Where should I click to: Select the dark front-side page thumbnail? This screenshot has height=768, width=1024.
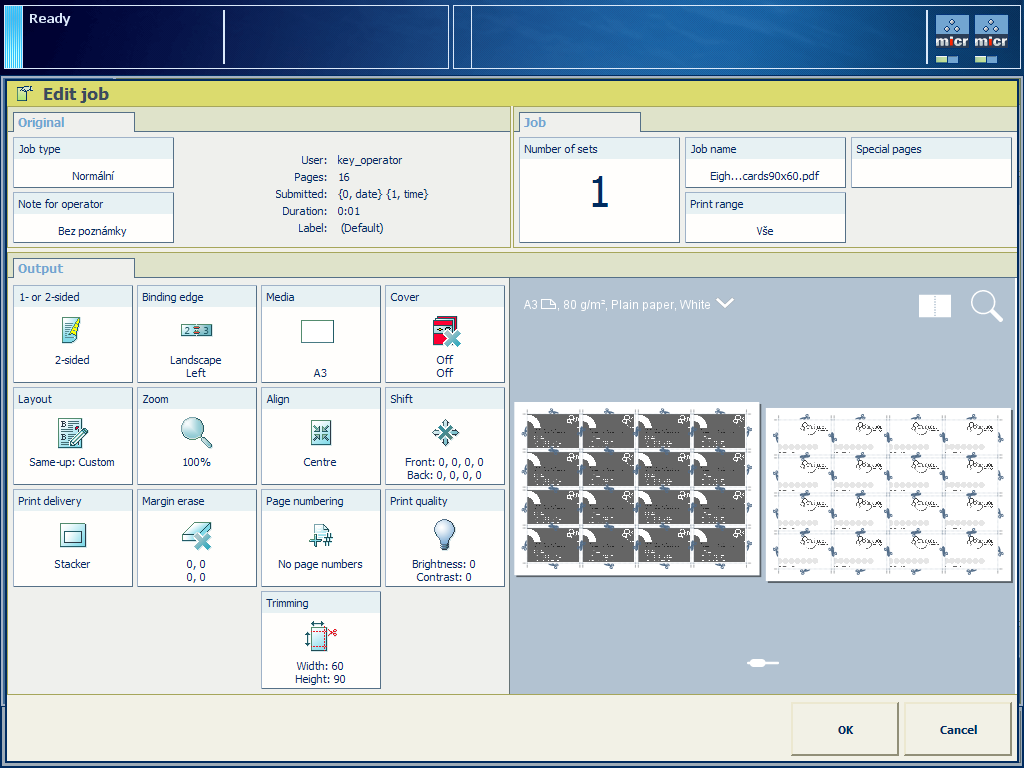[x=637, y=489]
